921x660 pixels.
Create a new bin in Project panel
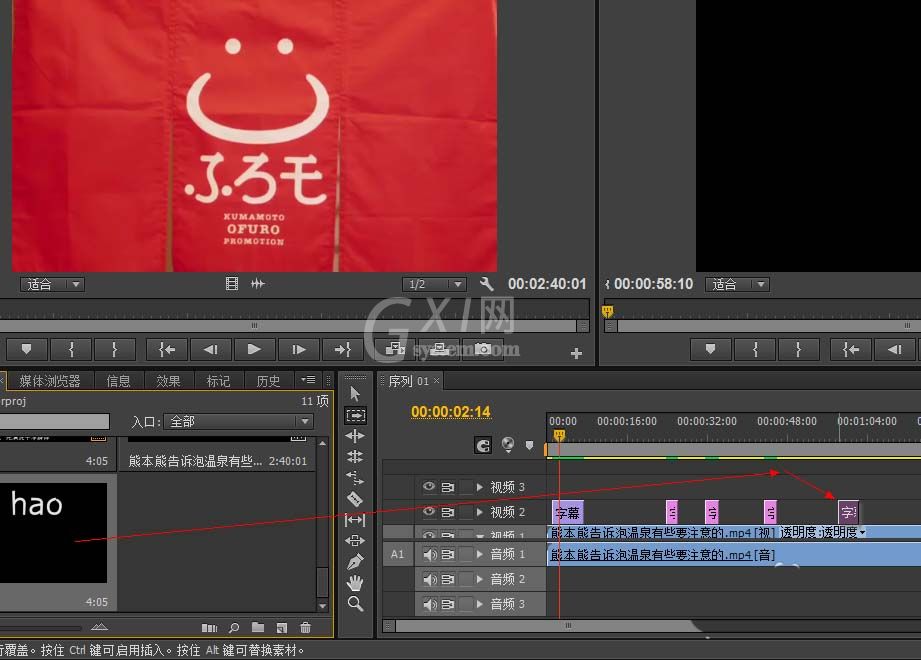[x=258, y=627]
